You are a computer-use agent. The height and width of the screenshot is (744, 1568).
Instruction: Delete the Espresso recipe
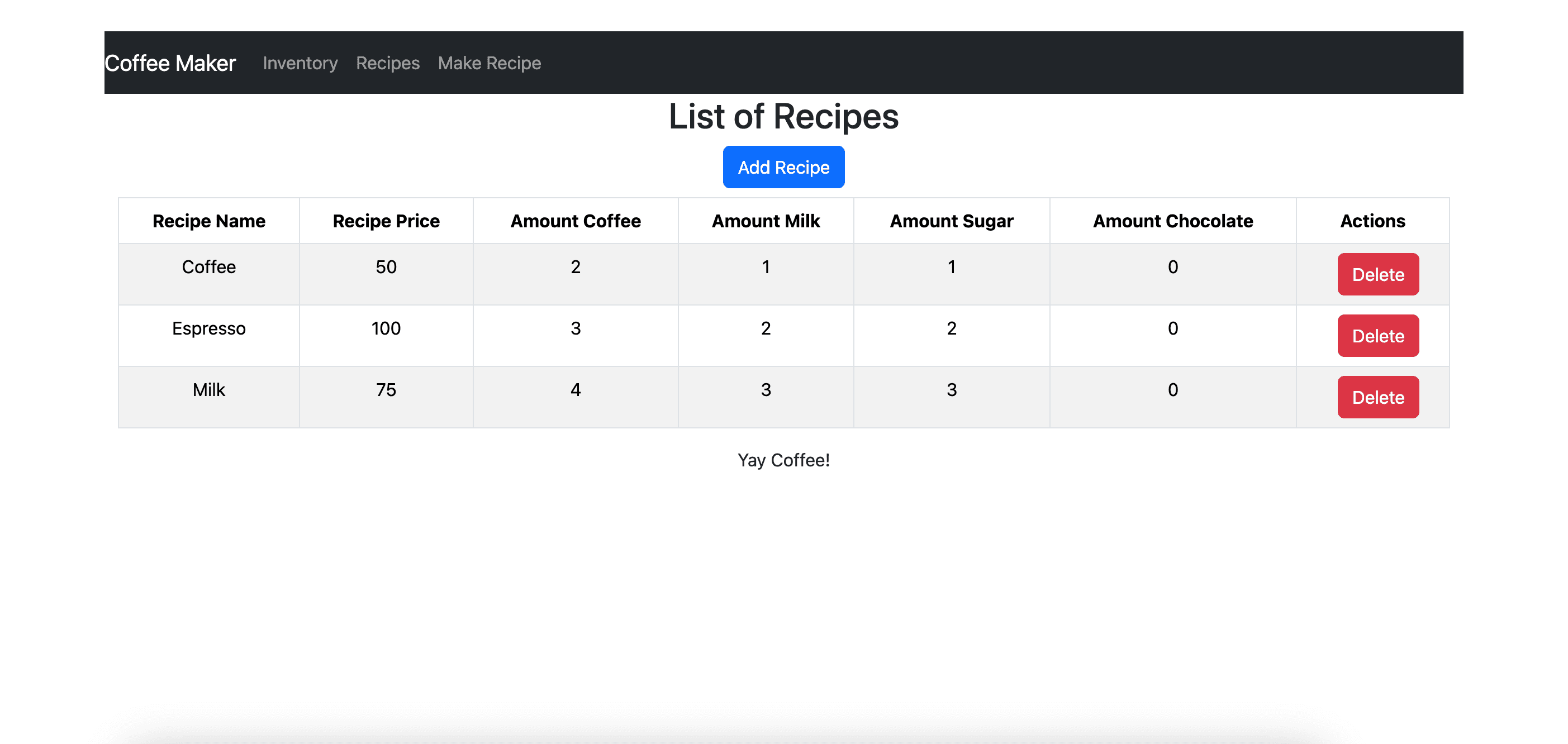(x=1378, y=336)
